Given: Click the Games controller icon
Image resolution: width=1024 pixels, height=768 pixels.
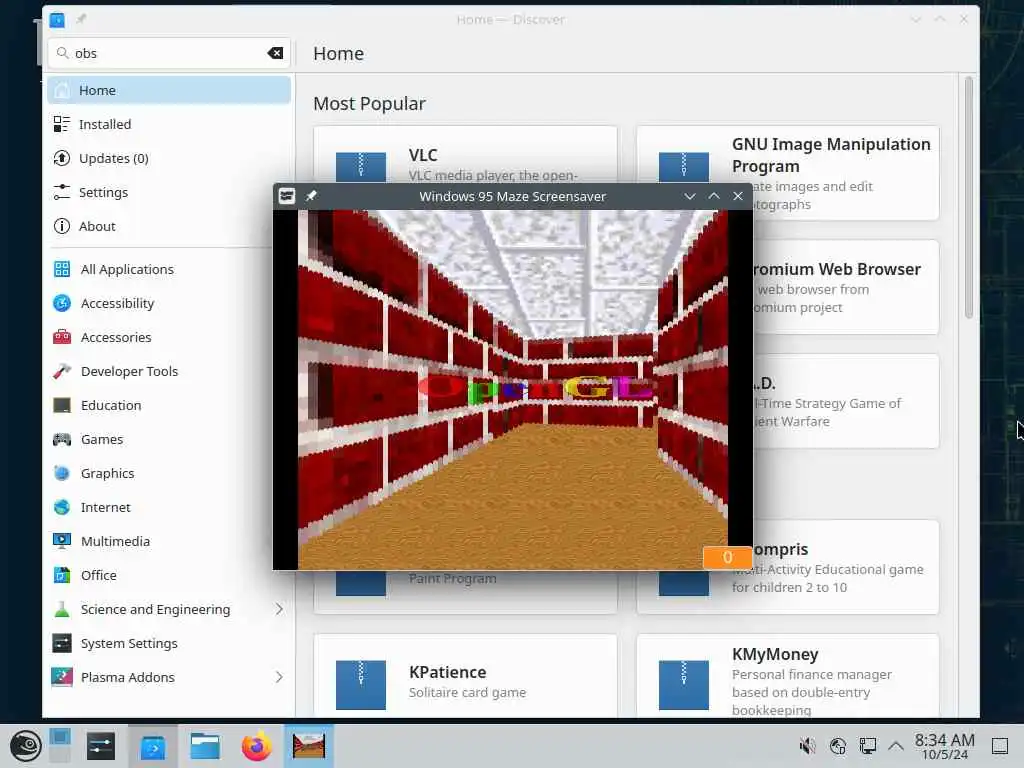Looking at the screenshot, I should pyautogui.click(x=62, y=439).
